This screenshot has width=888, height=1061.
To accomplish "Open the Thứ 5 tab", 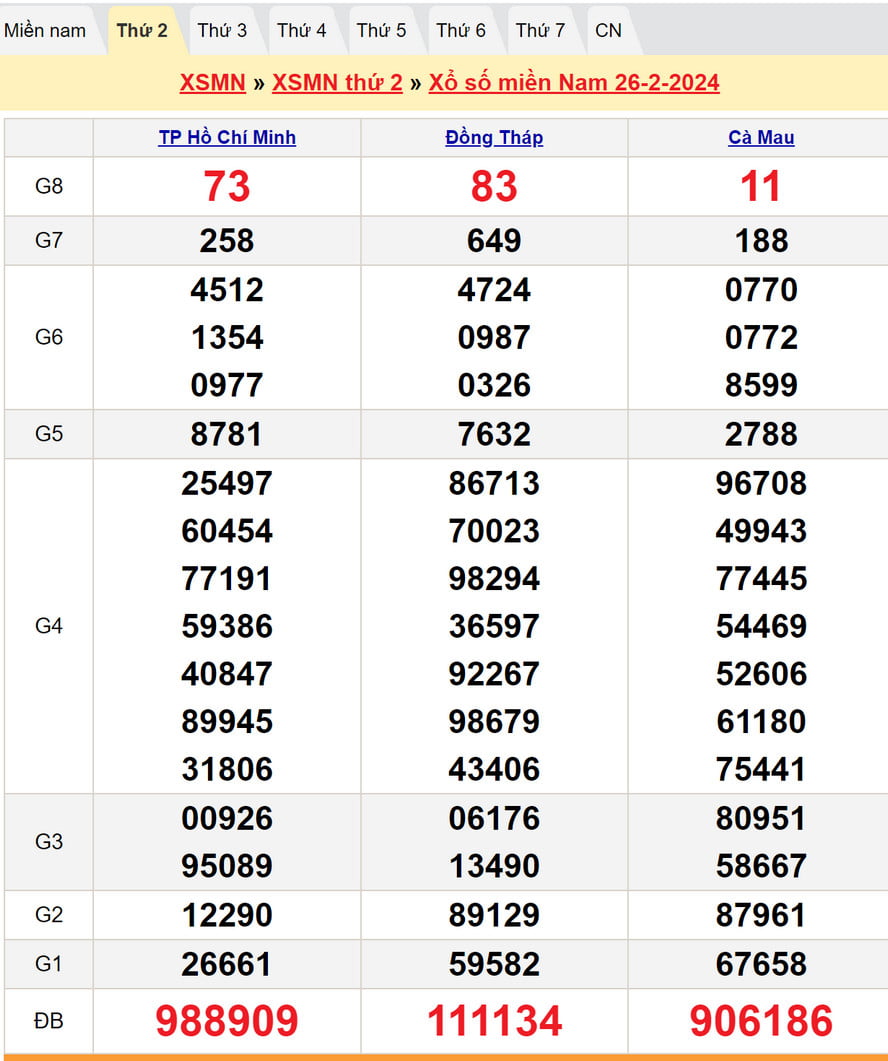I will [381, 30].
